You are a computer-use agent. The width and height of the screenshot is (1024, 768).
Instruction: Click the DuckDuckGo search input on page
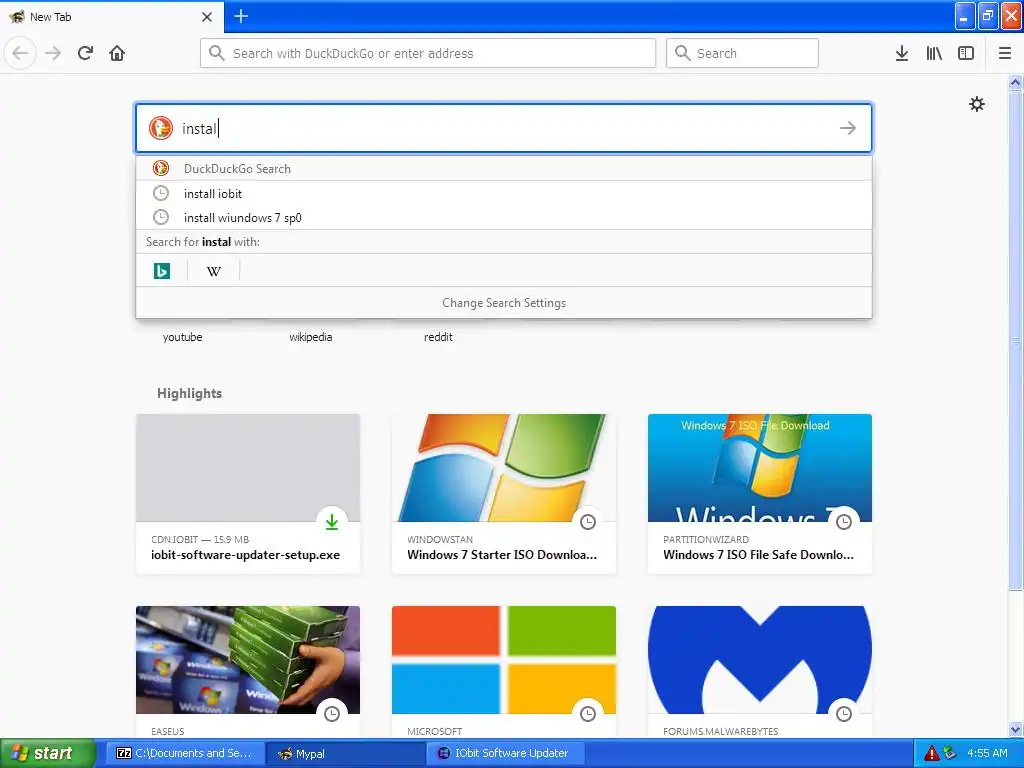coord(504,128)
